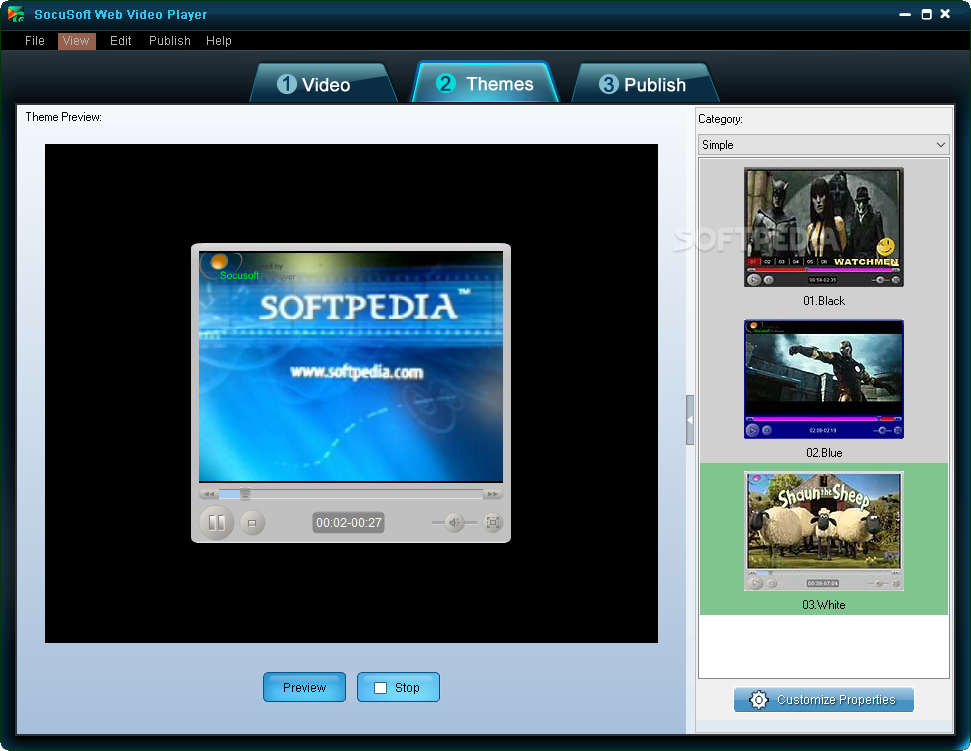The width and height of the screenshot is (971, 751).
Task: Click the gear icon on Customize Properties
Action: click(x=759, y=700)
